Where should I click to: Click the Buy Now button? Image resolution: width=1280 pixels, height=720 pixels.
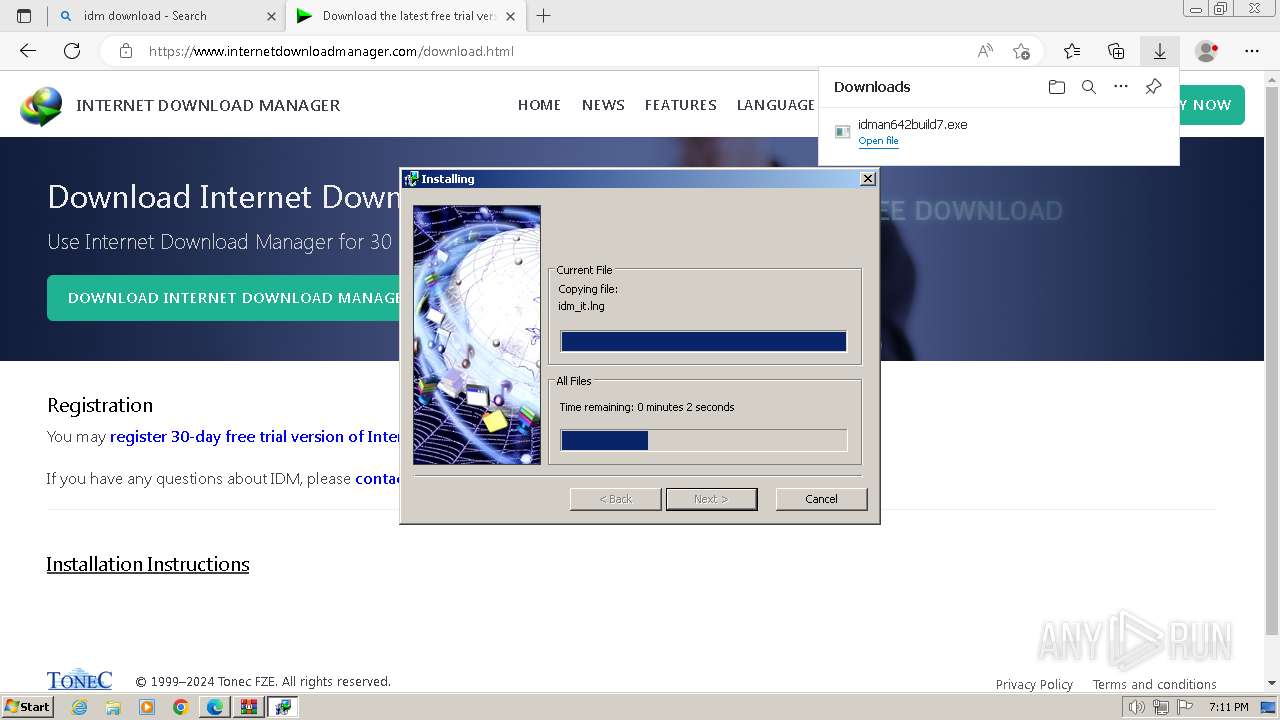click(1211, 105)
